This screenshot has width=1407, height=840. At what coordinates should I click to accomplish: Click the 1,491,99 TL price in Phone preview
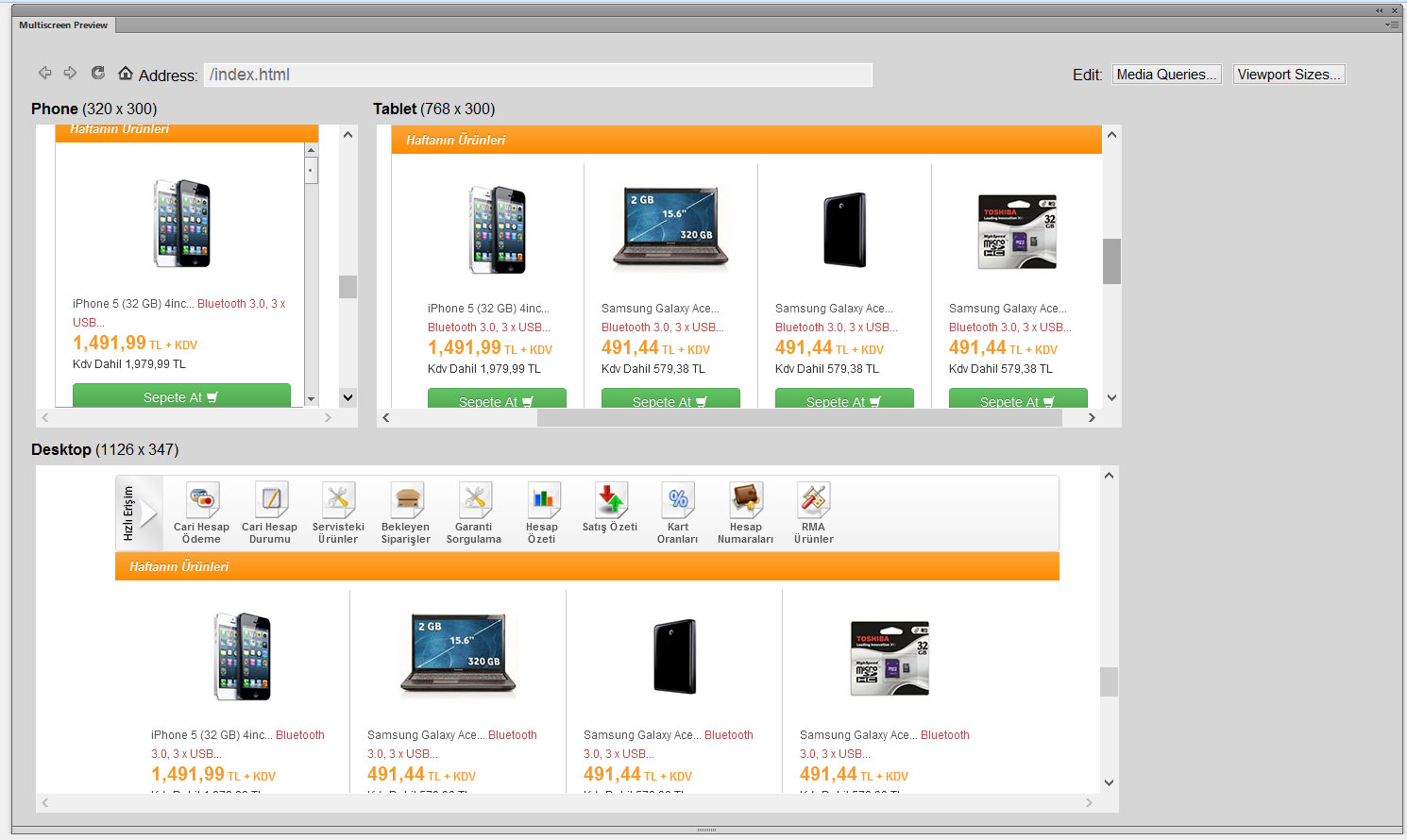(x=135, y=344)
